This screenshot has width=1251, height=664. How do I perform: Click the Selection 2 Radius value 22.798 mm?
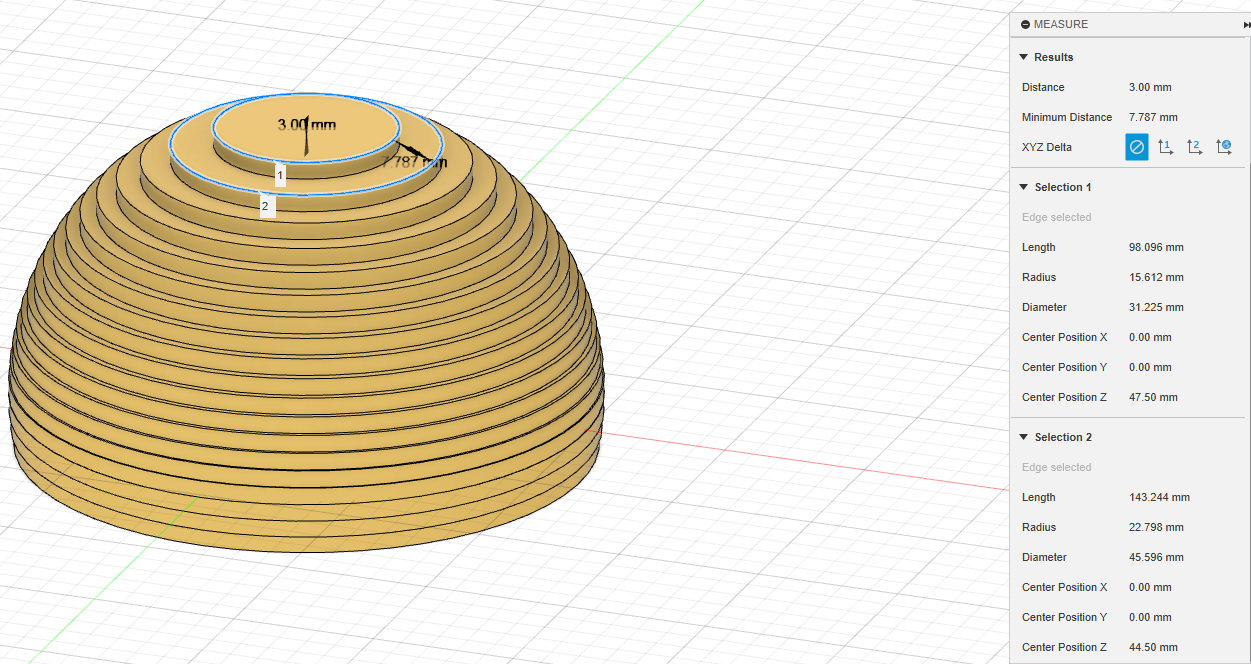(x=1156, y=527)
